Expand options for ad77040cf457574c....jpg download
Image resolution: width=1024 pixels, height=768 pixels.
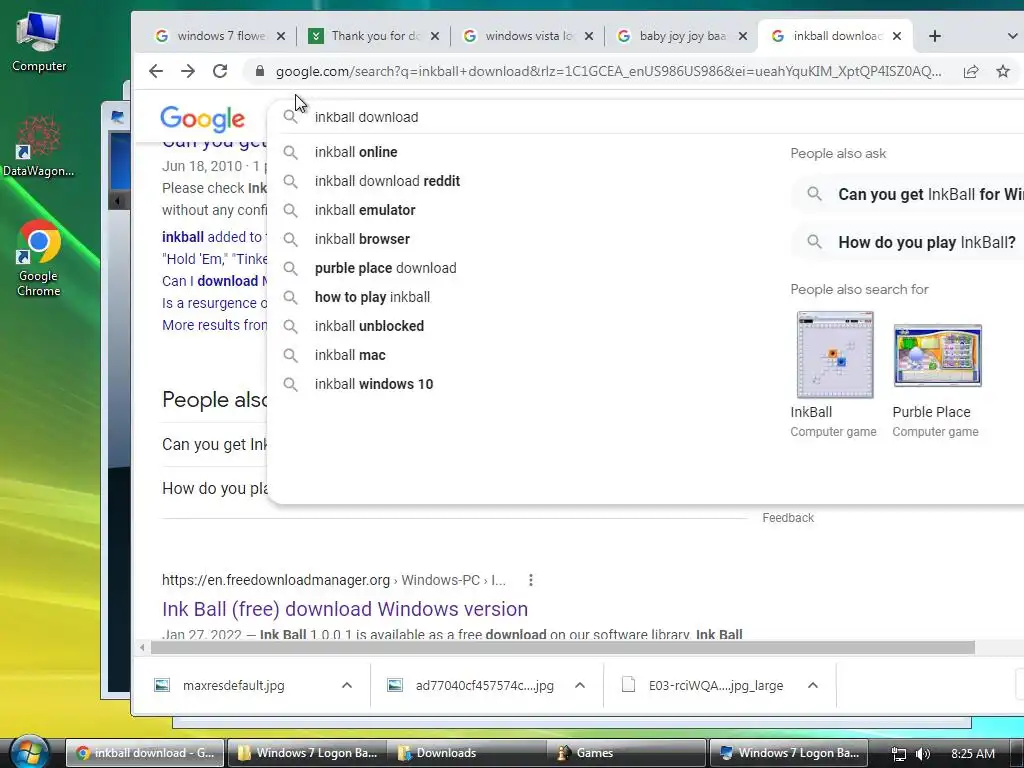[x=580, y=685]
